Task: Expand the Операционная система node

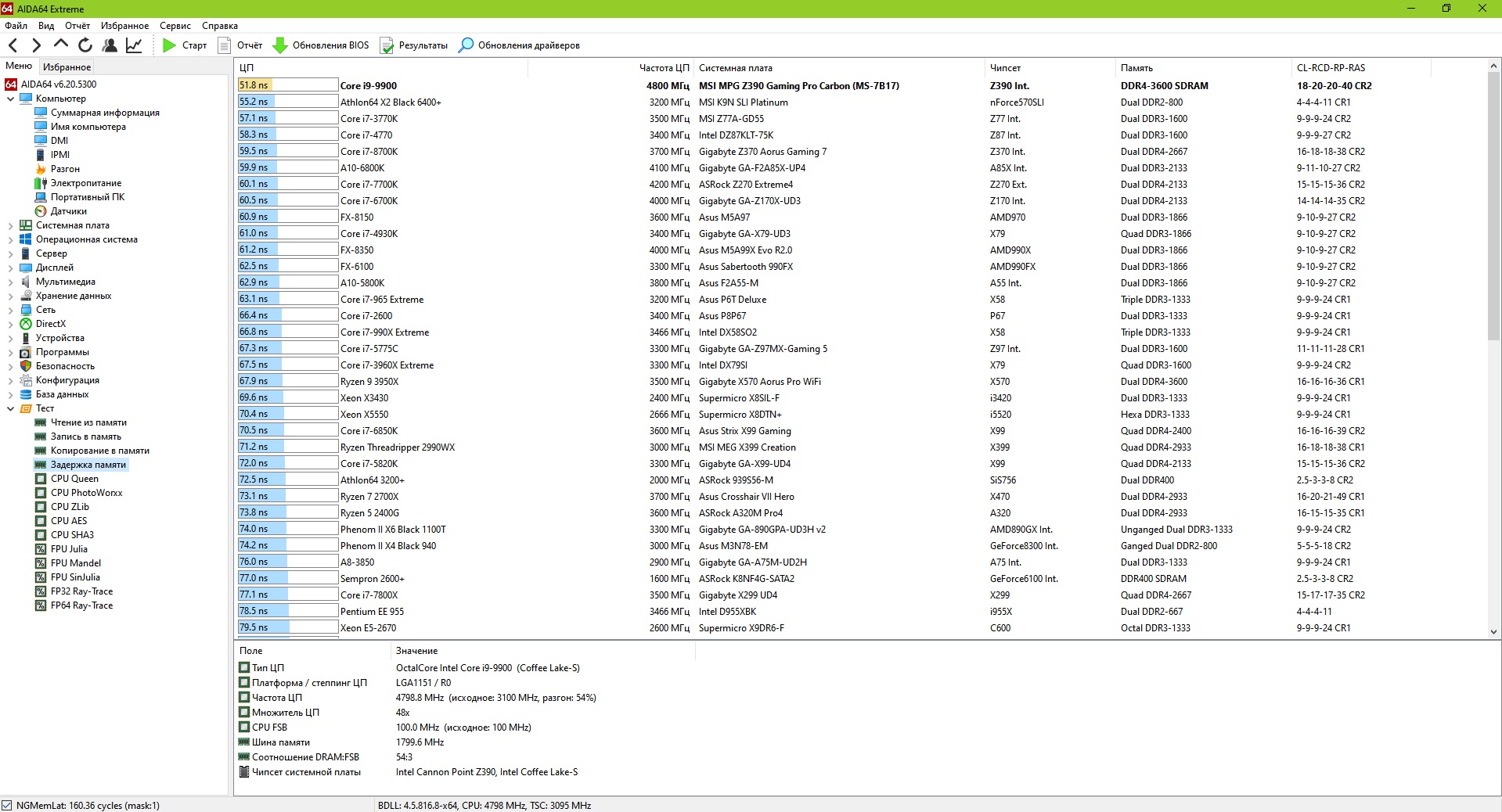Action: tap(10, 239)
